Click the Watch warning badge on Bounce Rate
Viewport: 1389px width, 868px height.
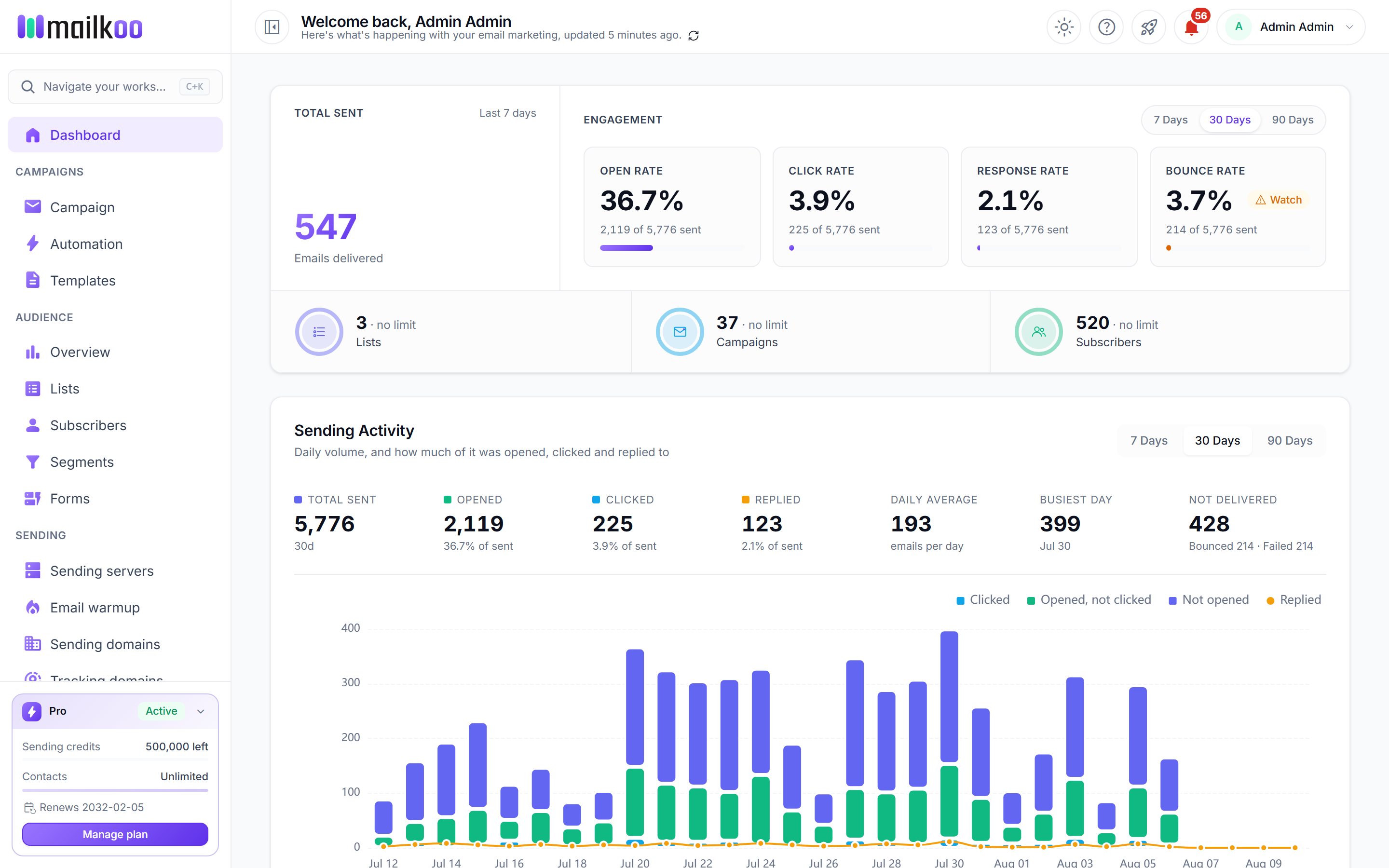point(1278,200)
